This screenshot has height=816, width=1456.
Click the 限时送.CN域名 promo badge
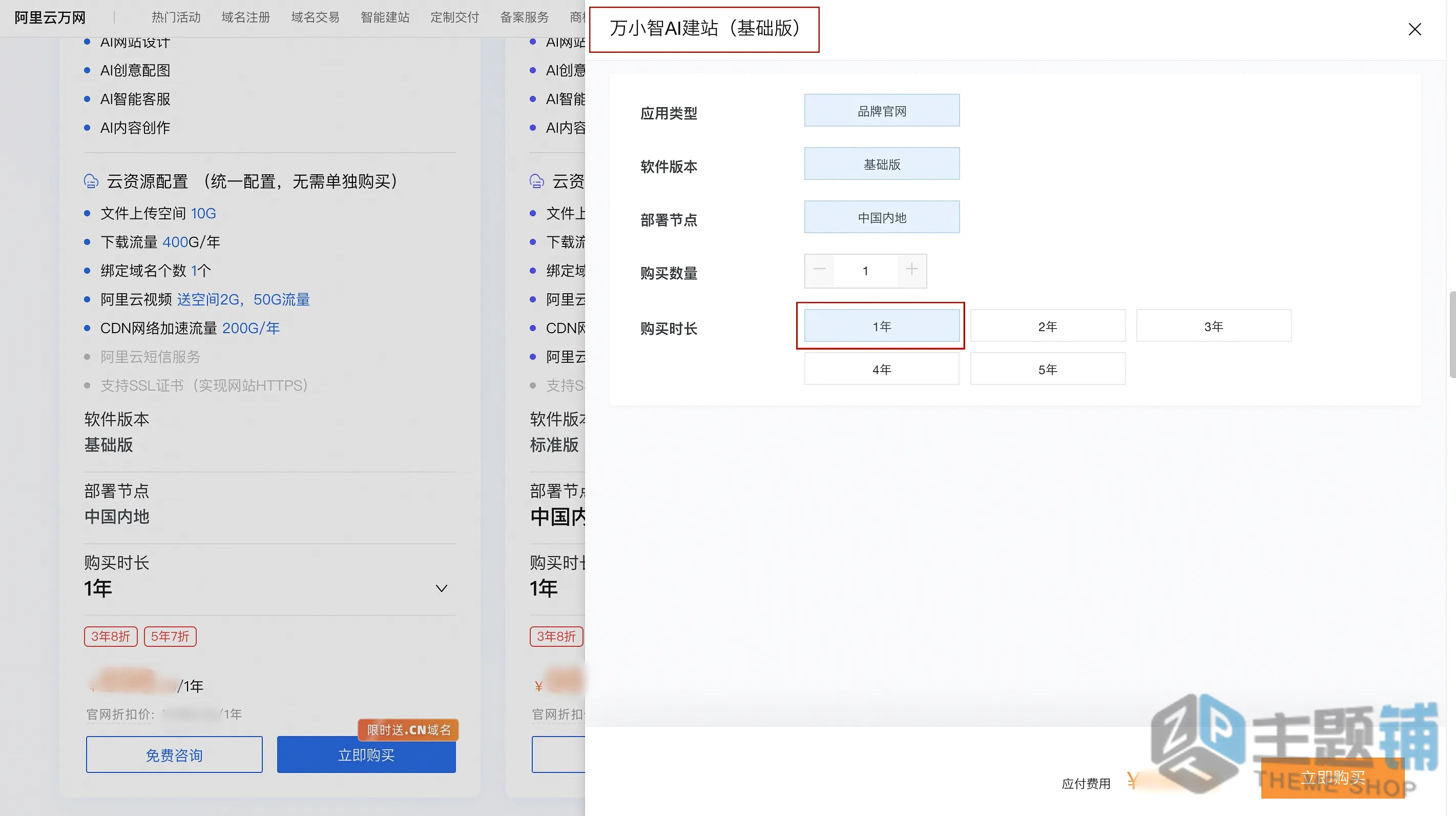point(408,730)
